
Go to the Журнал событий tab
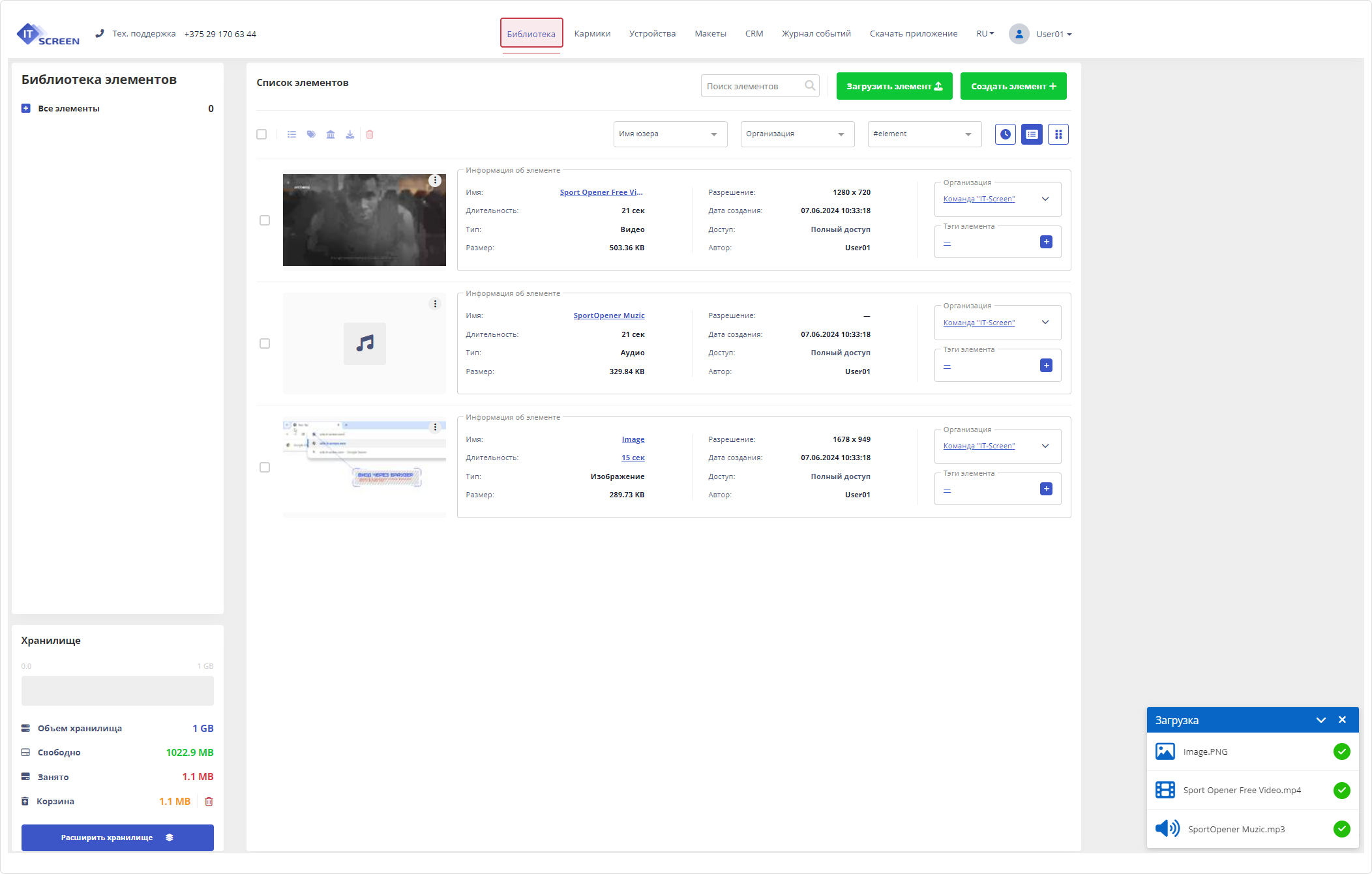tap(816, 34)
